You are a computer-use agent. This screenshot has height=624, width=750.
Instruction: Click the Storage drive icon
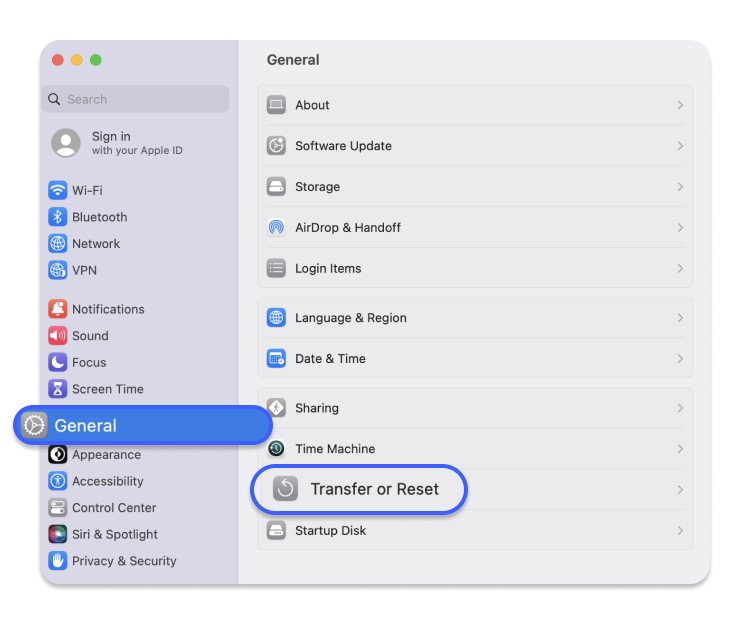(276, 186)
